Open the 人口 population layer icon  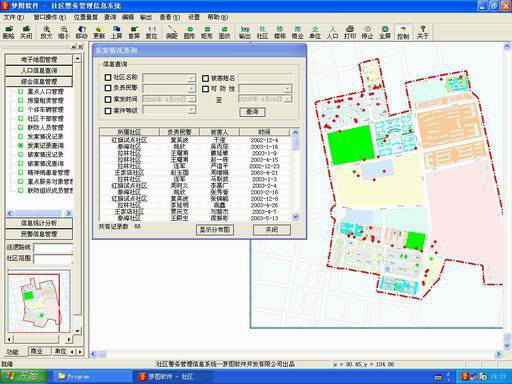tap(332, 32)
